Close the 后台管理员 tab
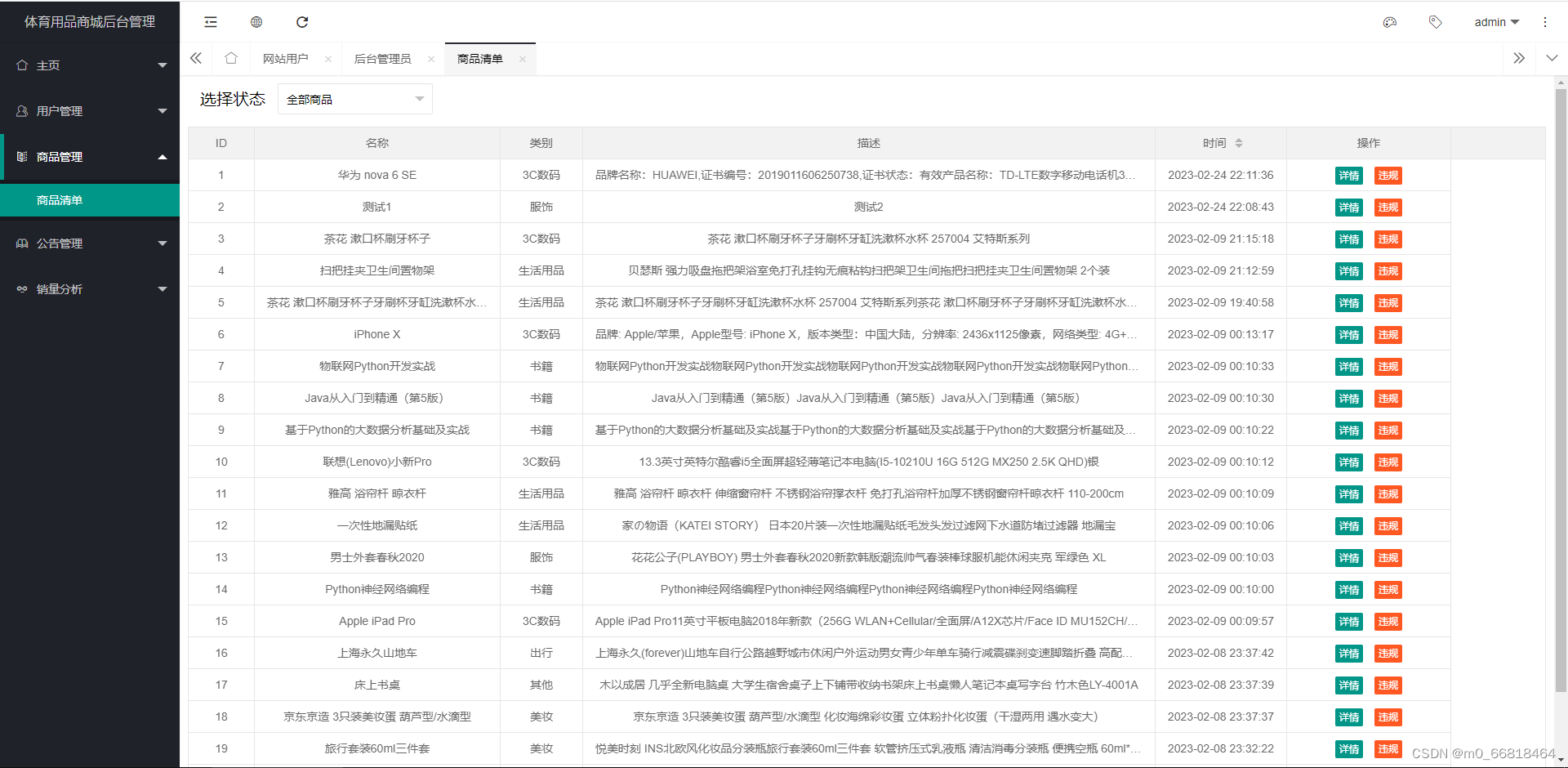 431,59
